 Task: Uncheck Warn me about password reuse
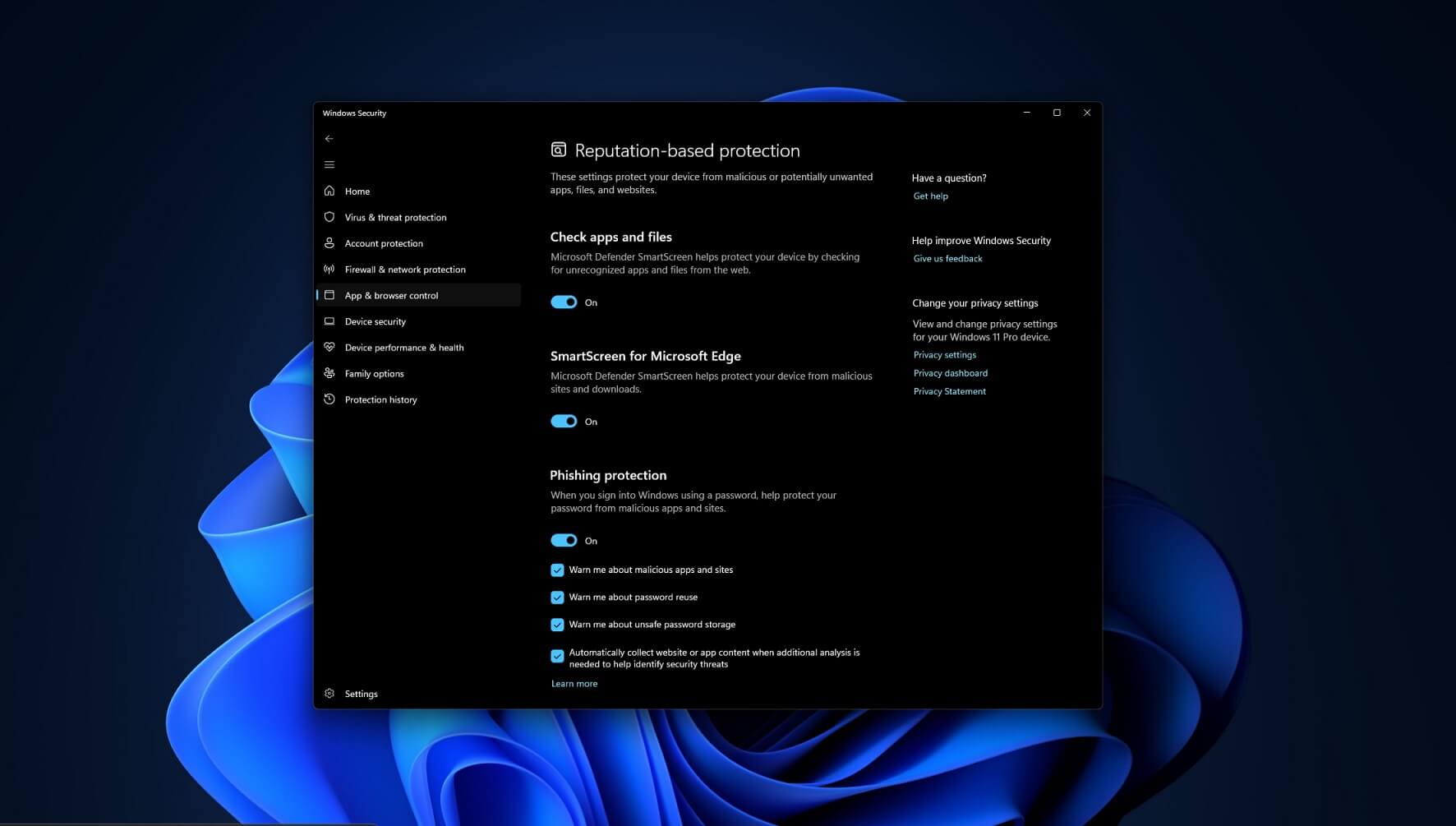[556, 598]
